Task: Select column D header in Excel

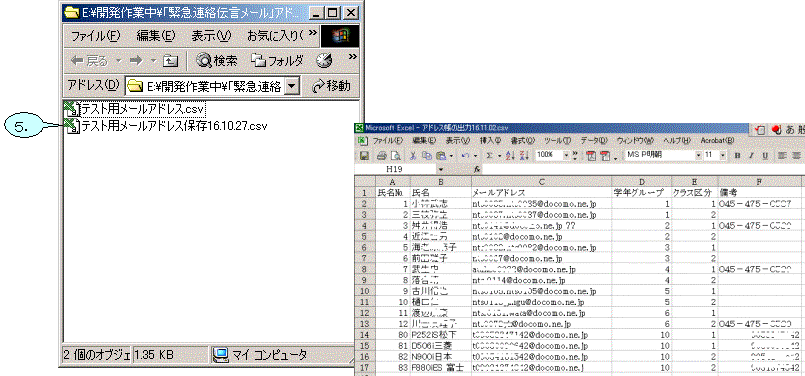Action: [x=641, y=181]
